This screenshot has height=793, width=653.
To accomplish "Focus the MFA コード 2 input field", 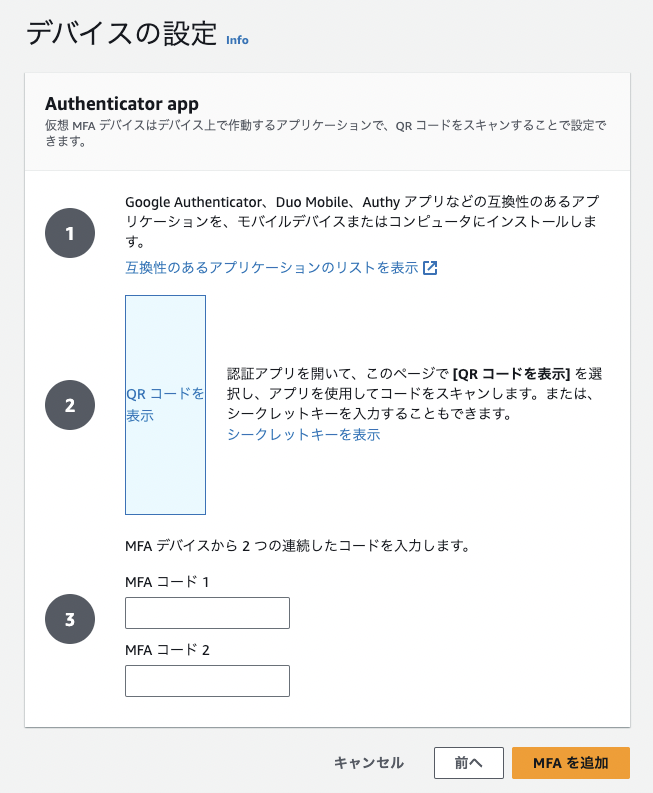I will click(x=207, y=681).
